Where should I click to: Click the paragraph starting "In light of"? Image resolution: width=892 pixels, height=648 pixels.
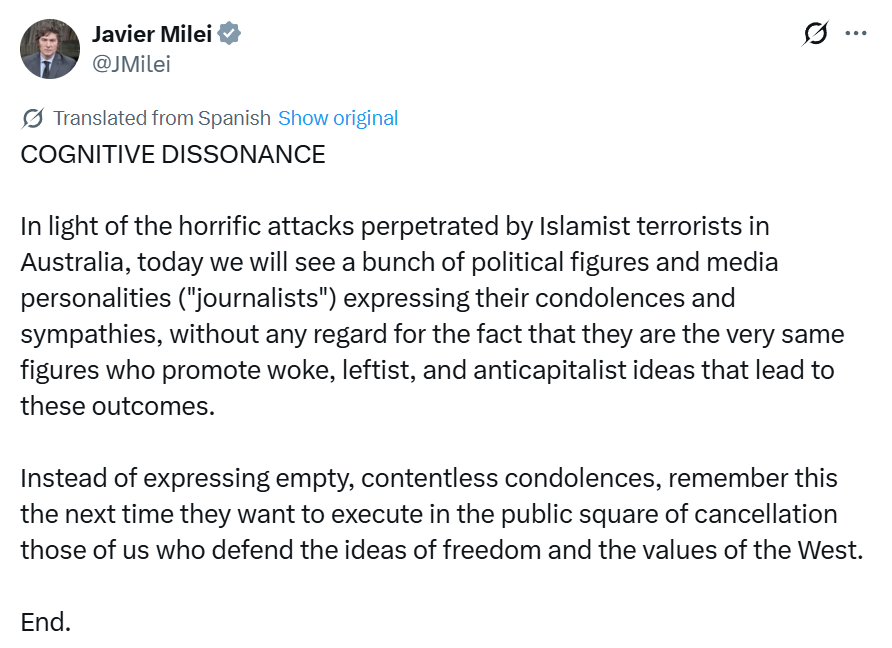(x=420, y=316)
